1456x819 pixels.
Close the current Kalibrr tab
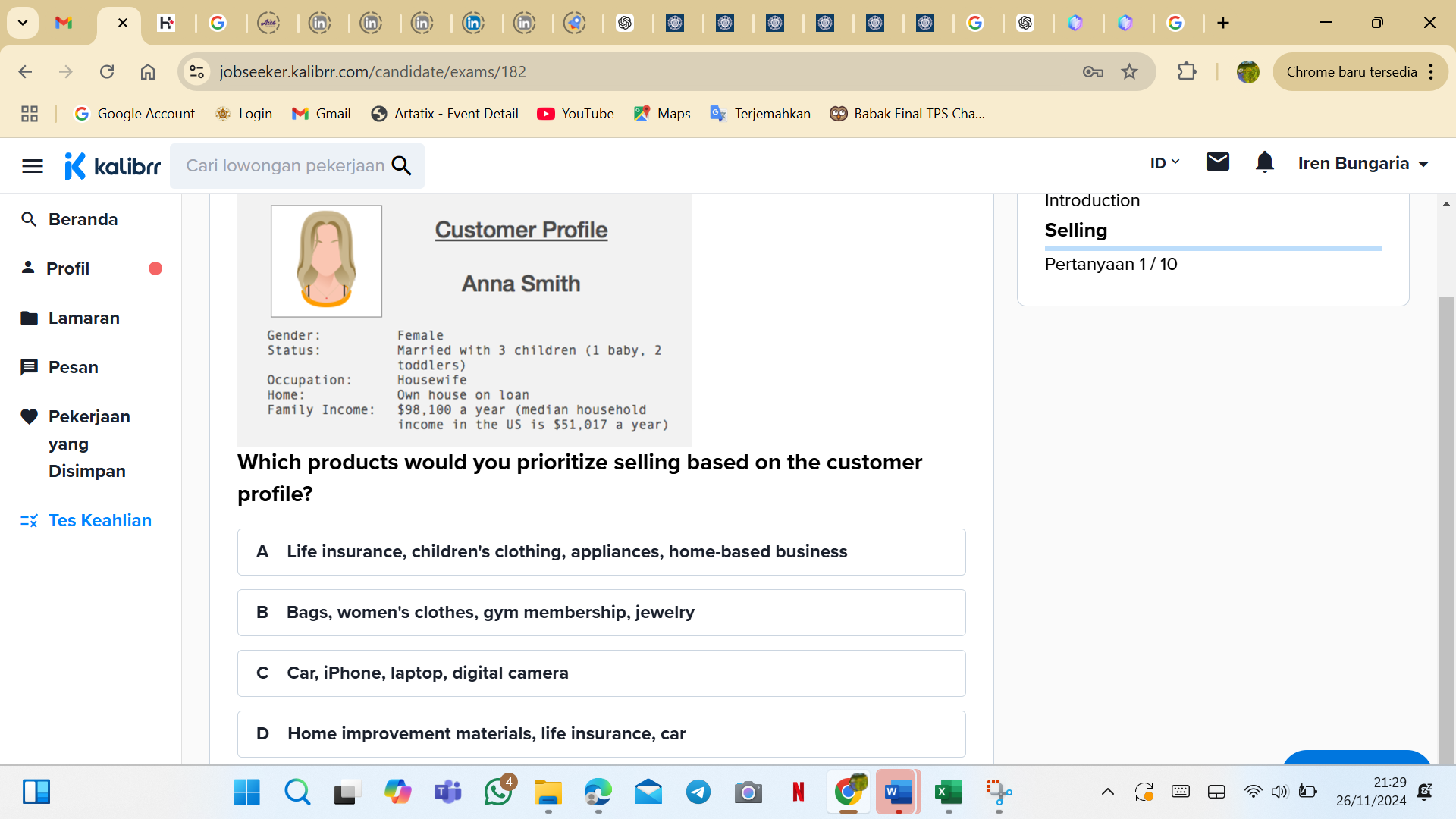123,23
